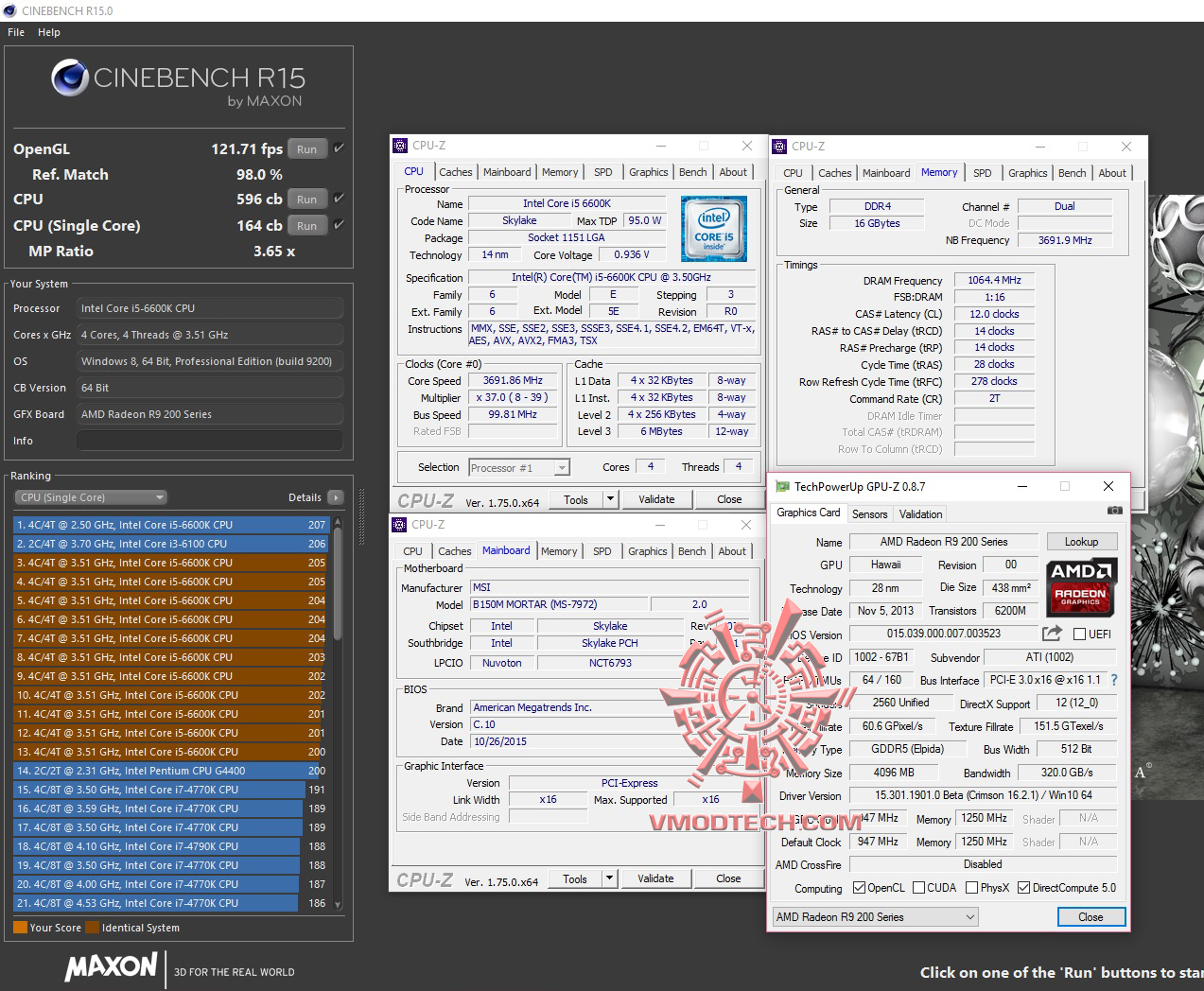Open the Tools dropdown arrow in CPU window
Image resolution: width=1204 pixels, height=991 pixels.
pyautogui.click(x=610, y=499)
